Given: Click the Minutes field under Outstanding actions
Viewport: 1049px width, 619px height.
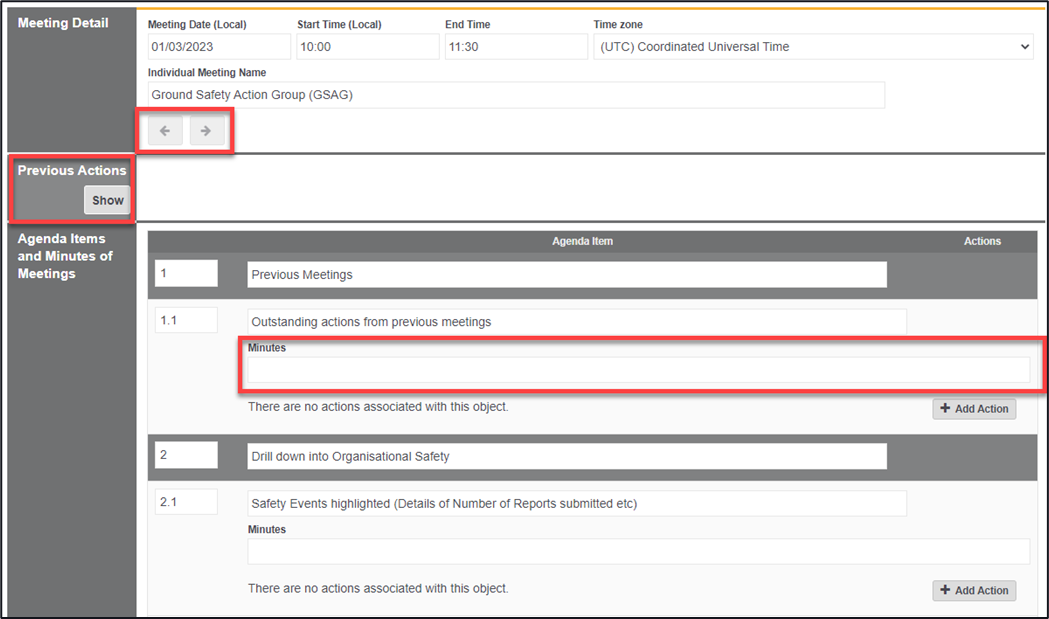Looking at the screenshot, I should 638,370.
